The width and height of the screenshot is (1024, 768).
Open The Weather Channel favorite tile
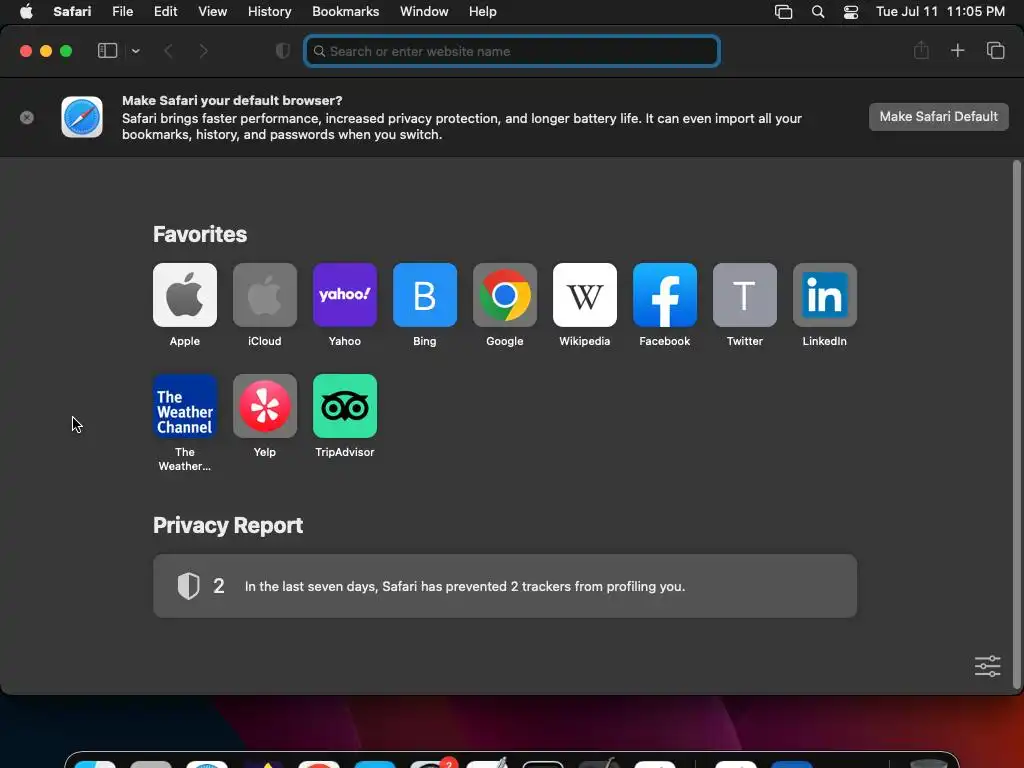coord(185,406)
